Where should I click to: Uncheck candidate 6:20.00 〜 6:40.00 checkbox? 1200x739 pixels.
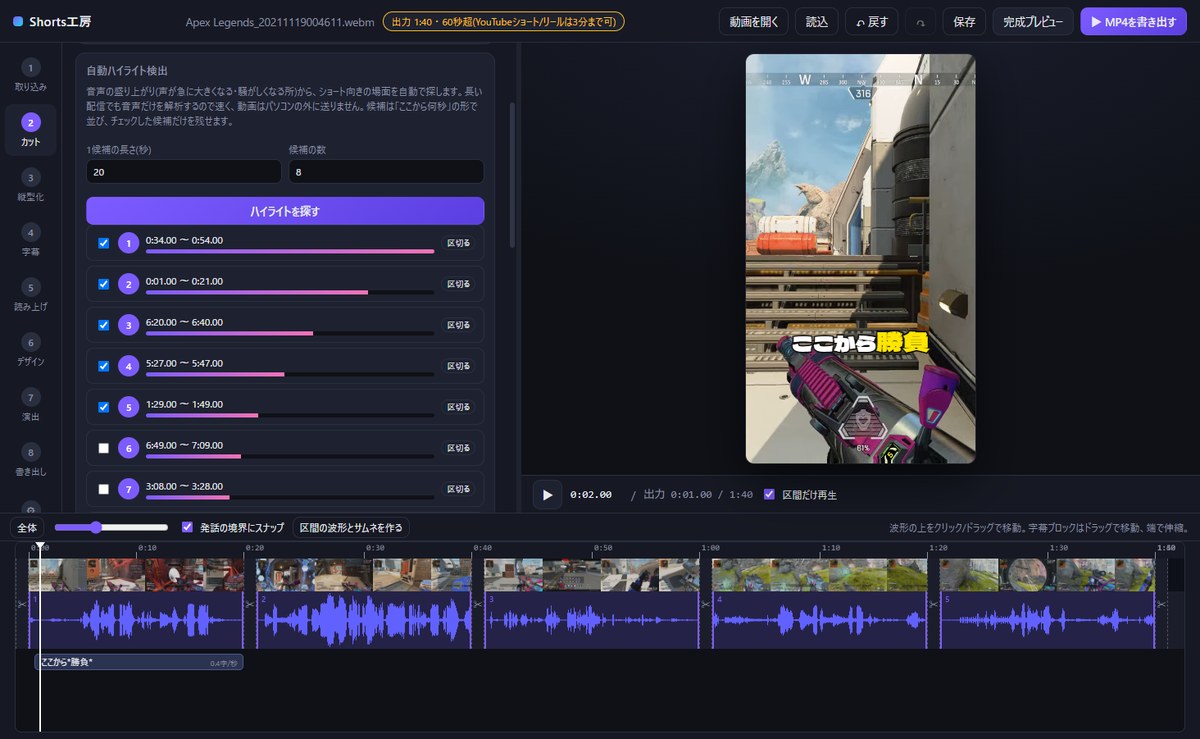104,325
